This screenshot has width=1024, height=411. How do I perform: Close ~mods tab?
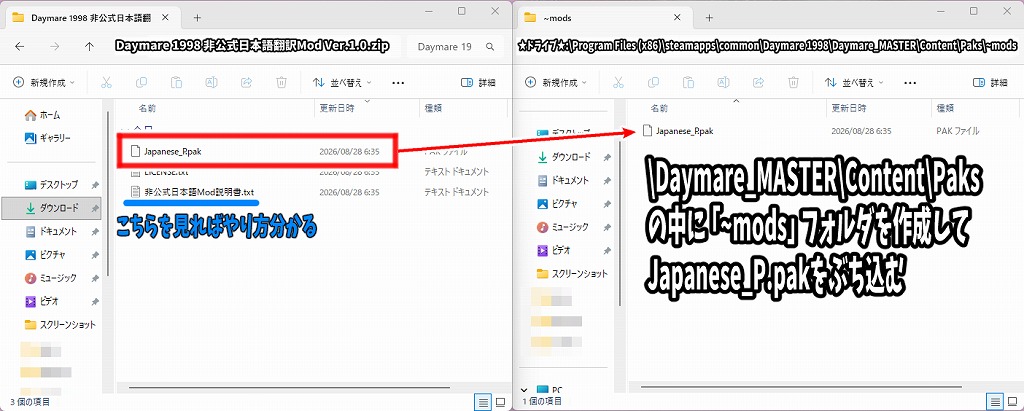click(x=677, y=18)
